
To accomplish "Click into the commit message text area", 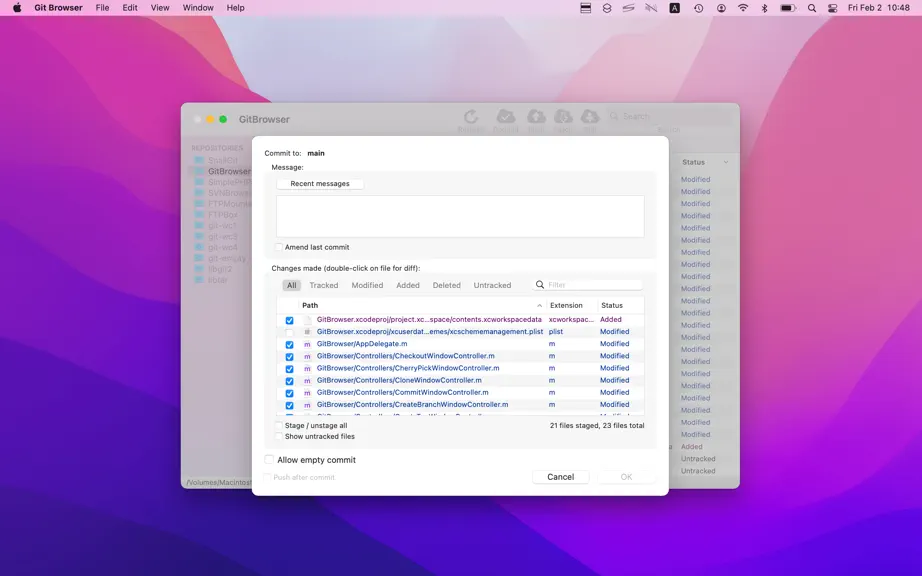I will [460, 216].
